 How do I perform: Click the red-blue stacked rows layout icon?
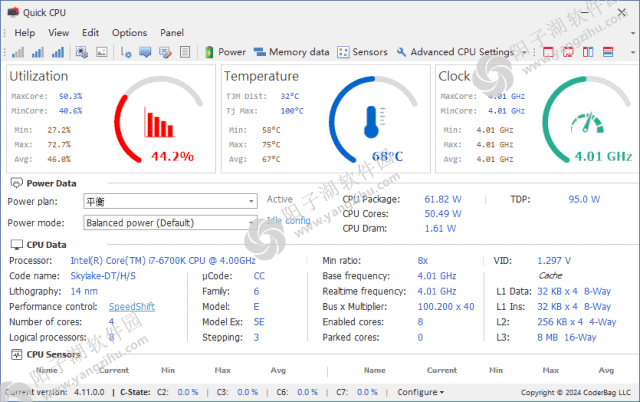(x=608, y=52)
